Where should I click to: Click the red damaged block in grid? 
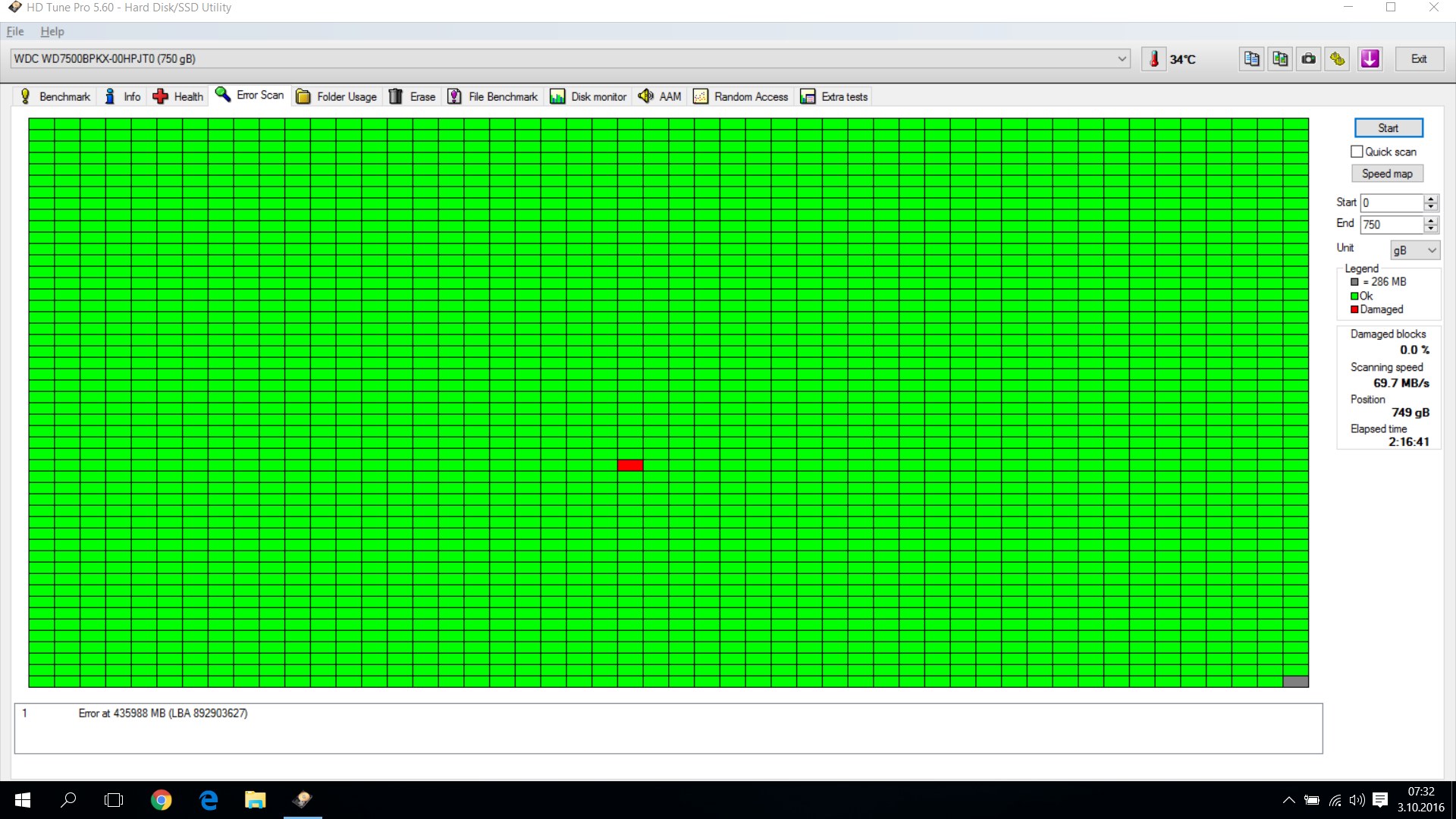coord(630,466)
